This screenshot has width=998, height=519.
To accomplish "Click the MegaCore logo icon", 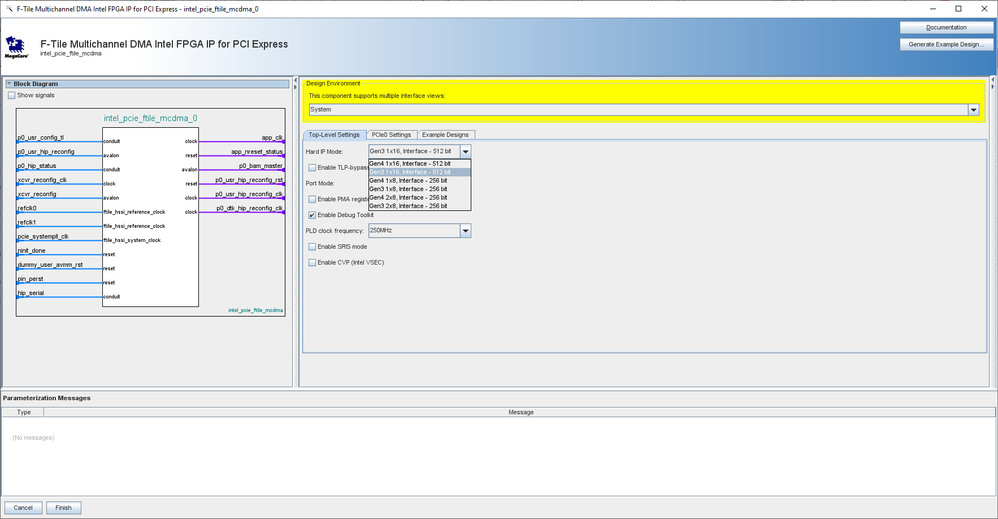I will [15, 47].
